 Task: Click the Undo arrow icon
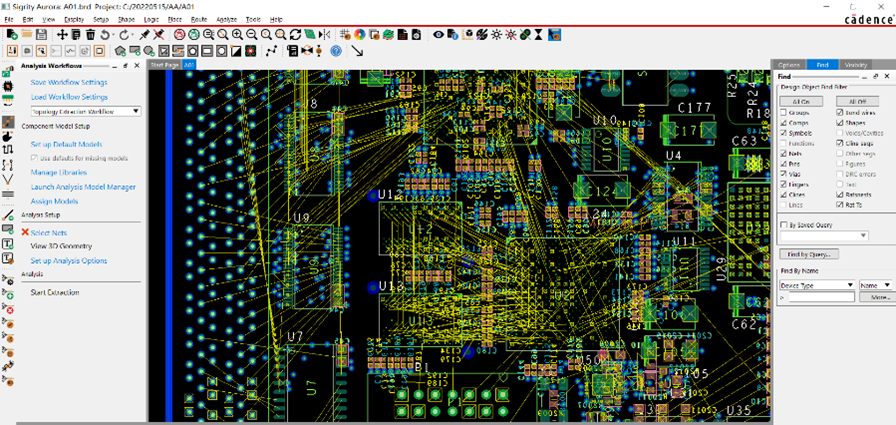(x=105, y=34)
